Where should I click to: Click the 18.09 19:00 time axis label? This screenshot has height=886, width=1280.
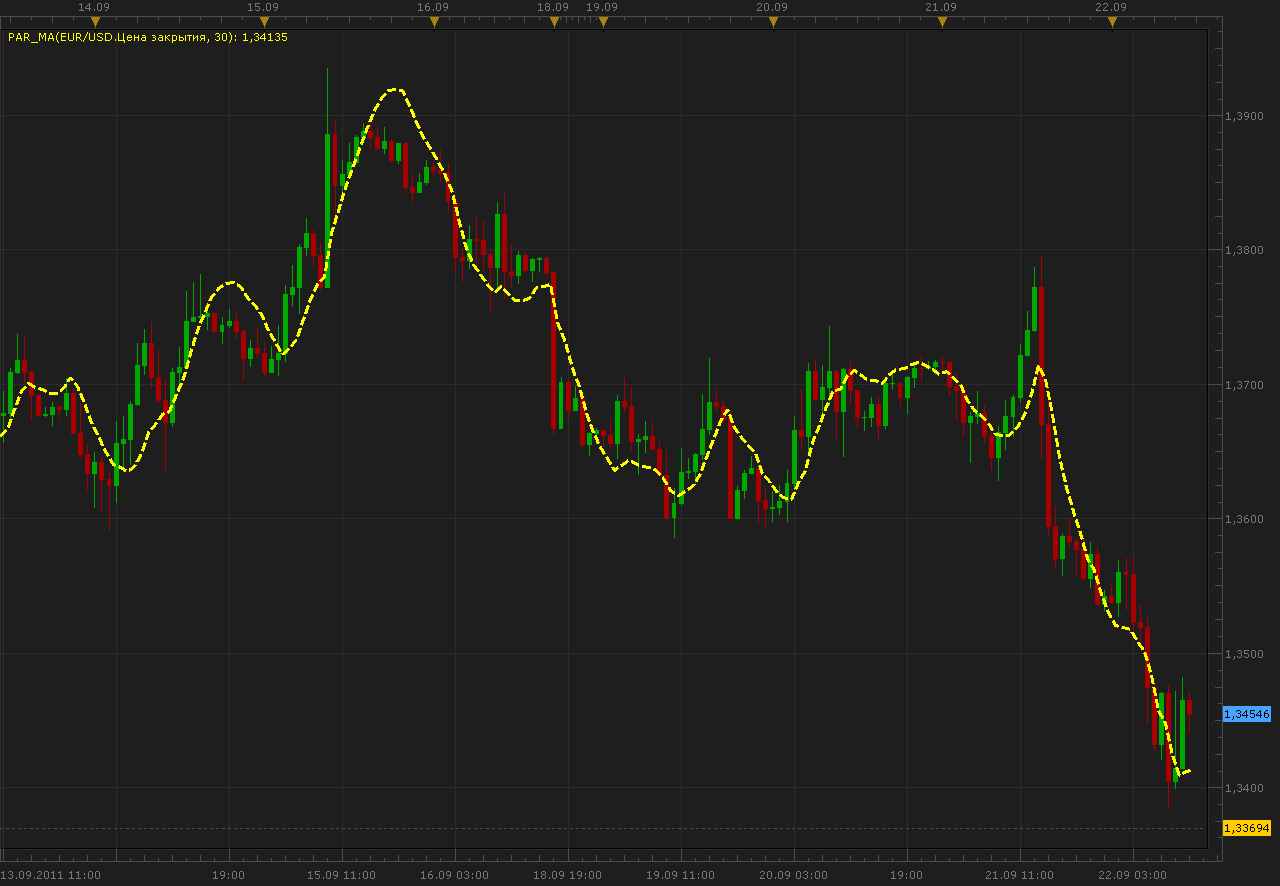pos(568,875)
